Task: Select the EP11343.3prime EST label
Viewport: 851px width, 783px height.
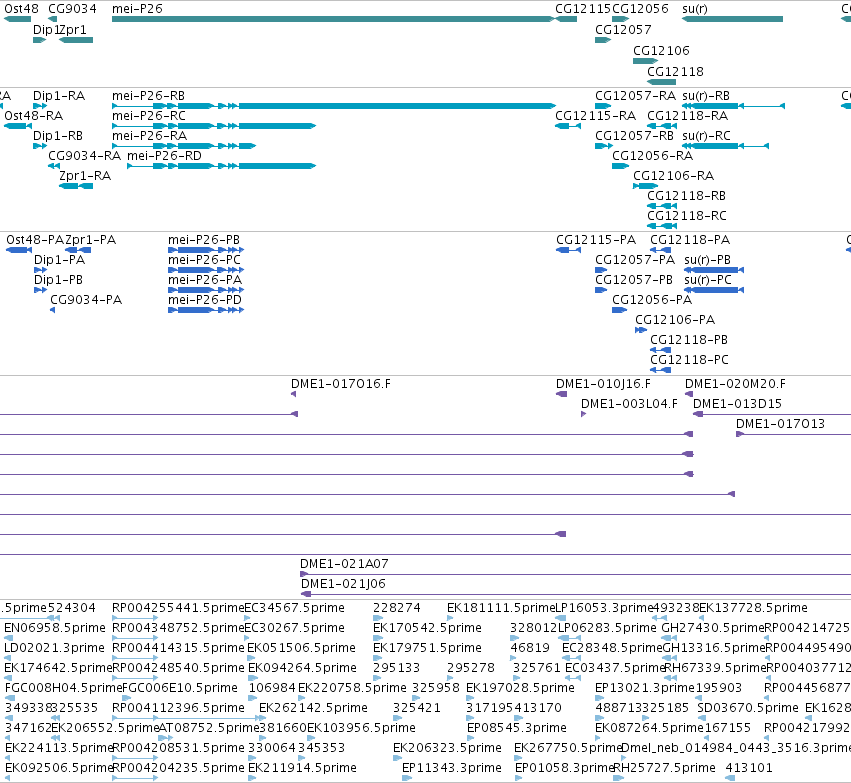Action: coord(452,768)
